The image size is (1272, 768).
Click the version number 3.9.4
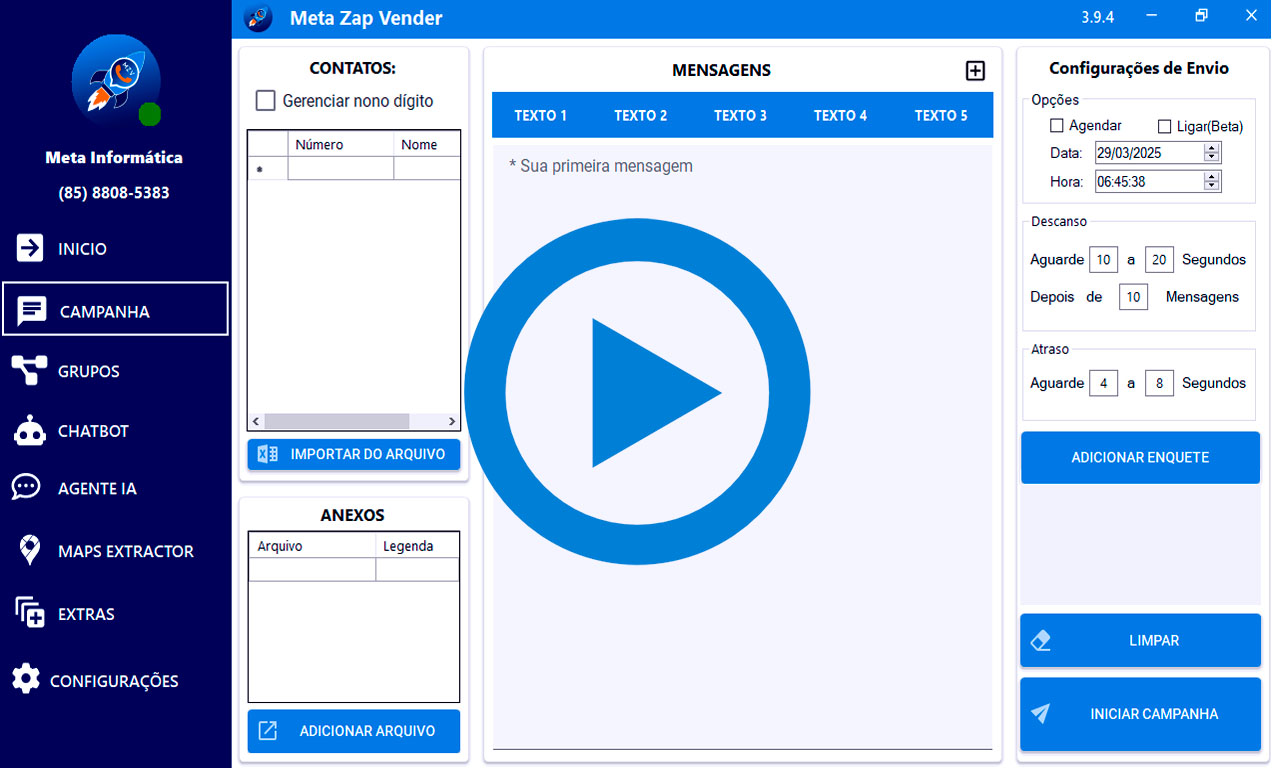coord(1097,17)
